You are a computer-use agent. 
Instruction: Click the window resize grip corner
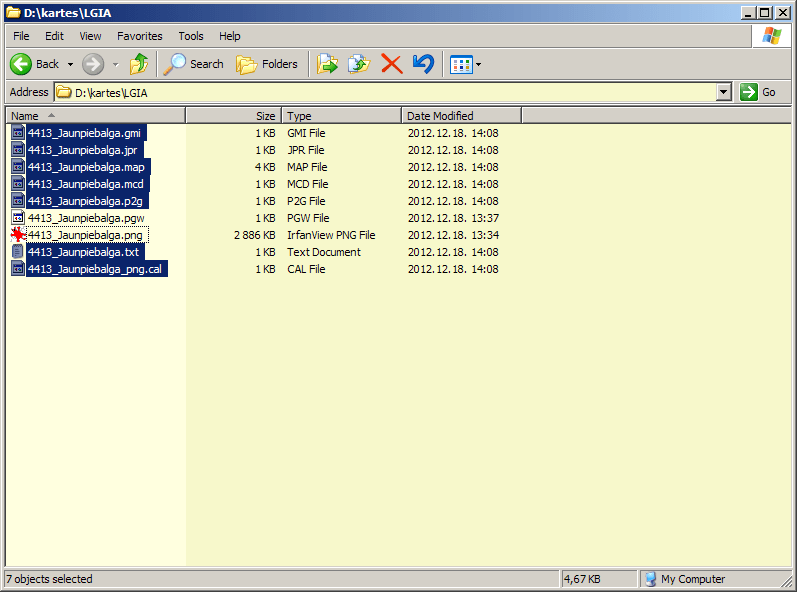[x=786, y=582]
